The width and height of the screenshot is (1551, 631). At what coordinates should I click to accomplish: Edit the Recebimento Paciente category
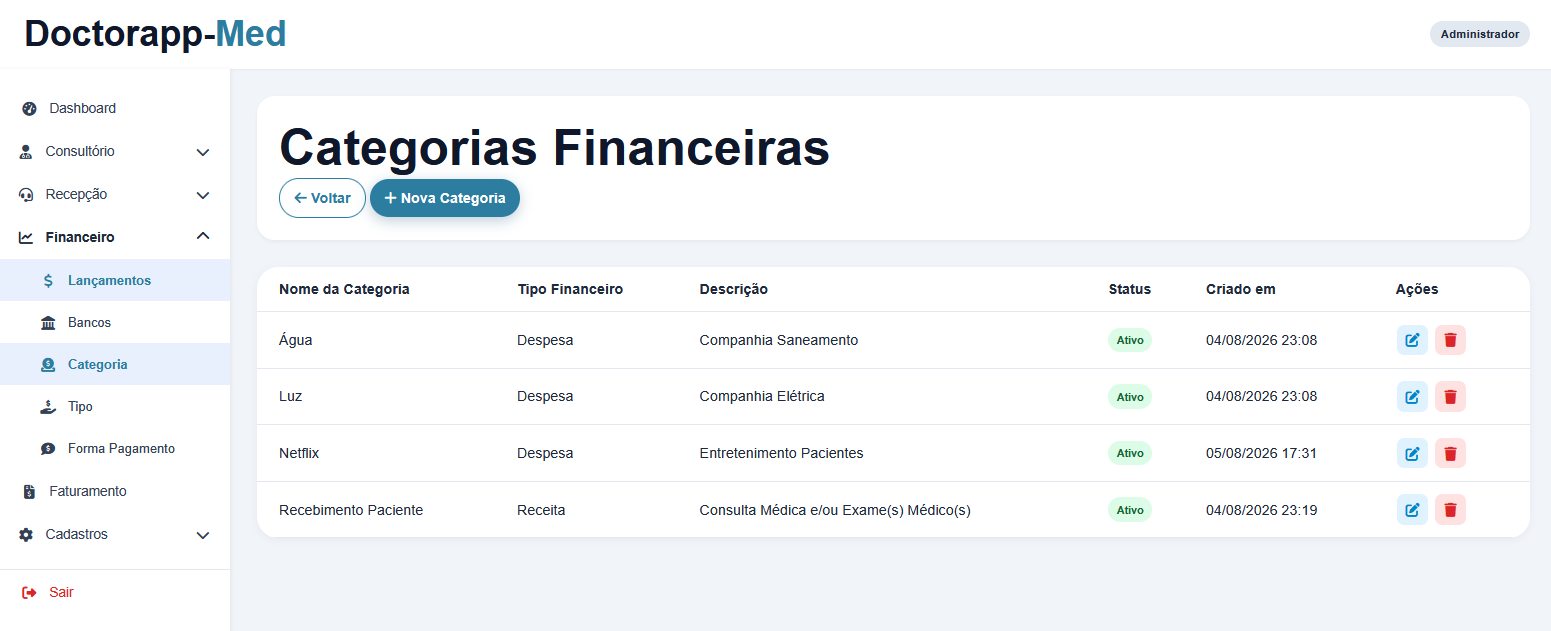point(1412,510)
